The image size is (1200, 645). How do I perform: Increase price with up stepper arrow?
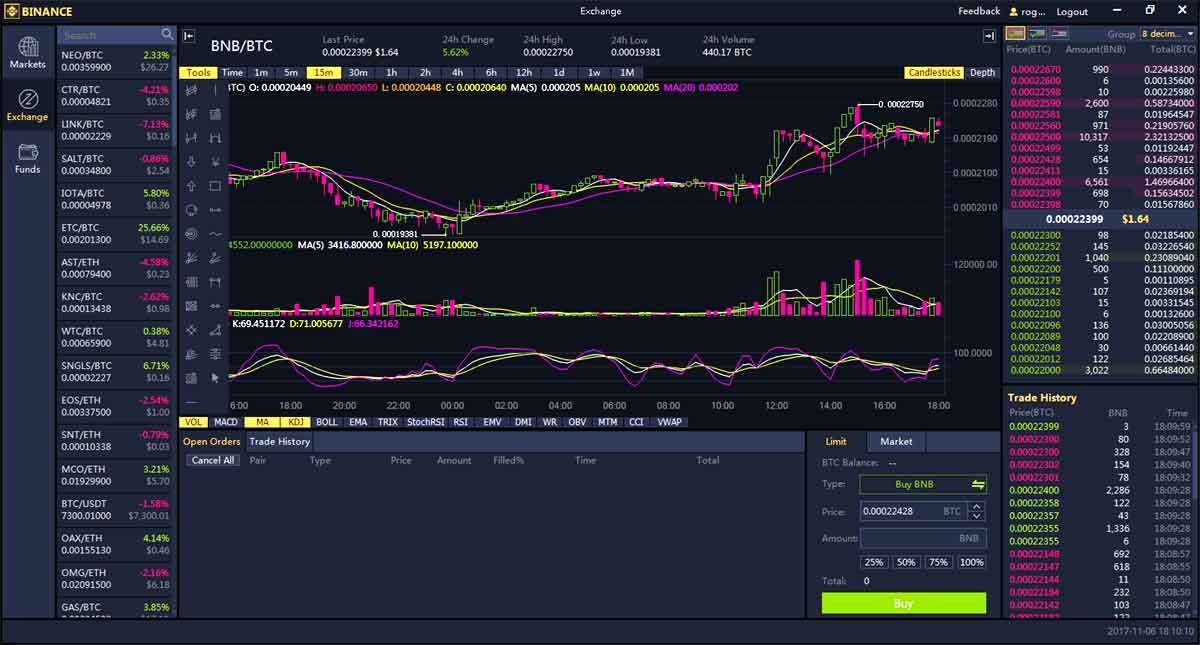(977, 506)
